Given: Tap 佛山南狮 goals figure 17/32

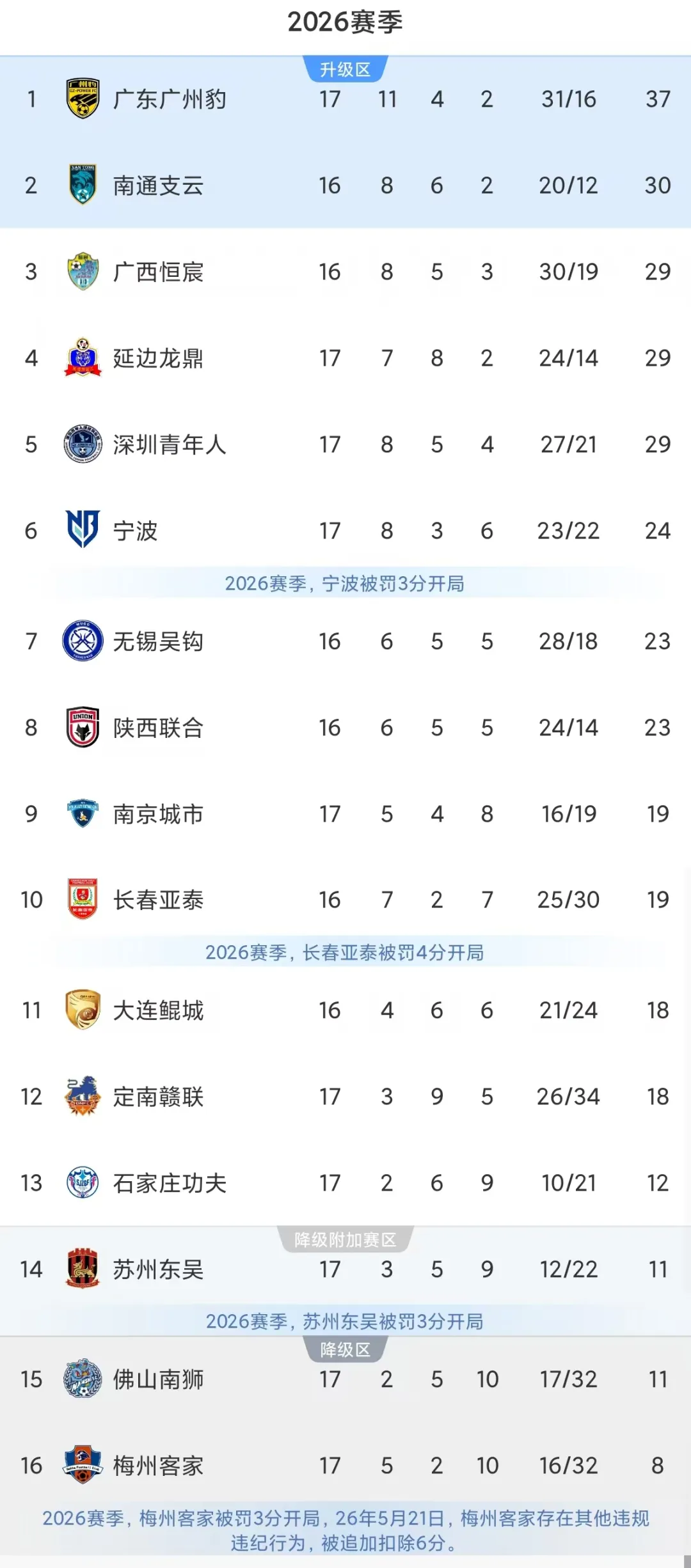Looking at the screenshot, I should click(x=568, y=1379).
